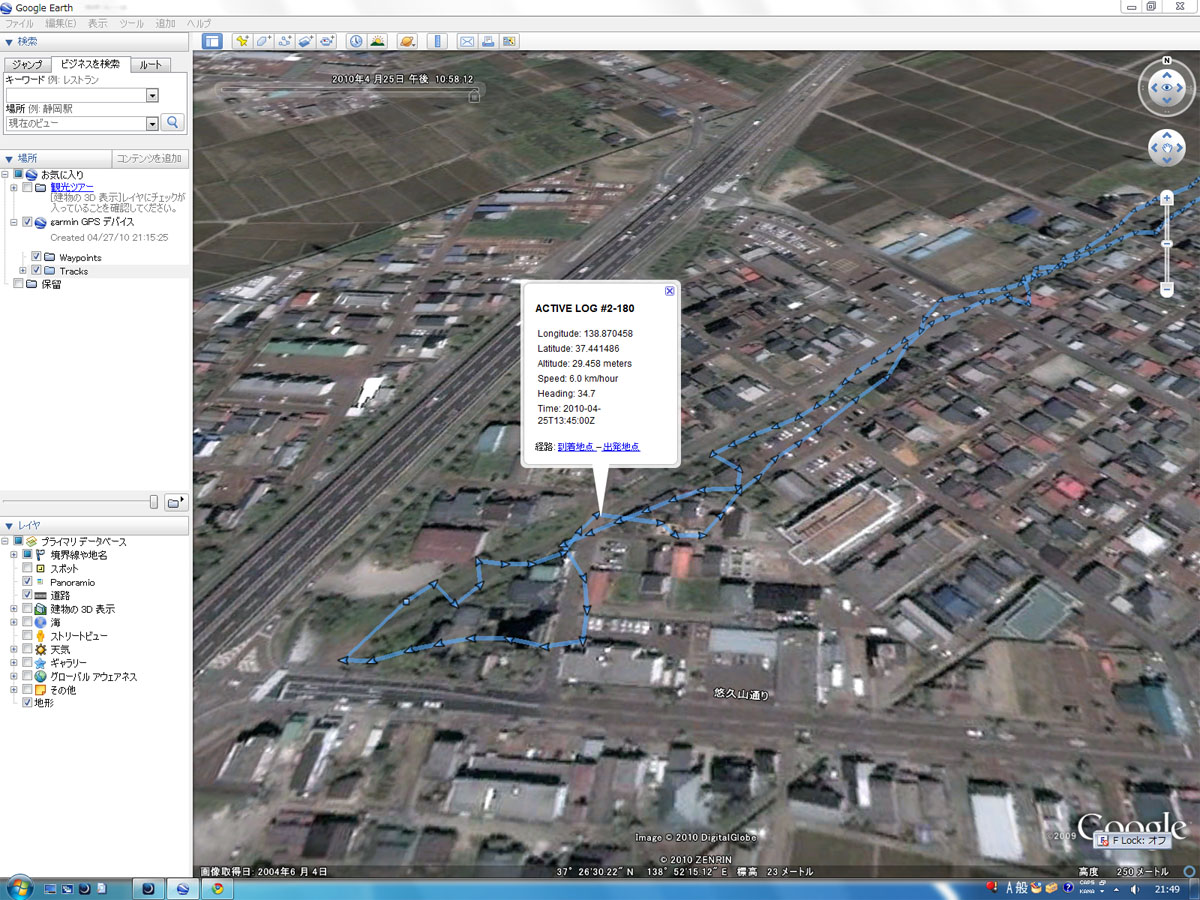
Task: Enable the スポット layer checkbox
Action: click(27, 568)
